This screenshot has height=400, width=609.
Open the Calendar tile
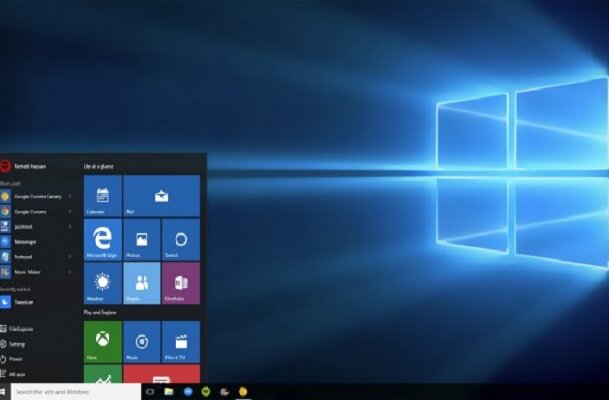[102, 196]
